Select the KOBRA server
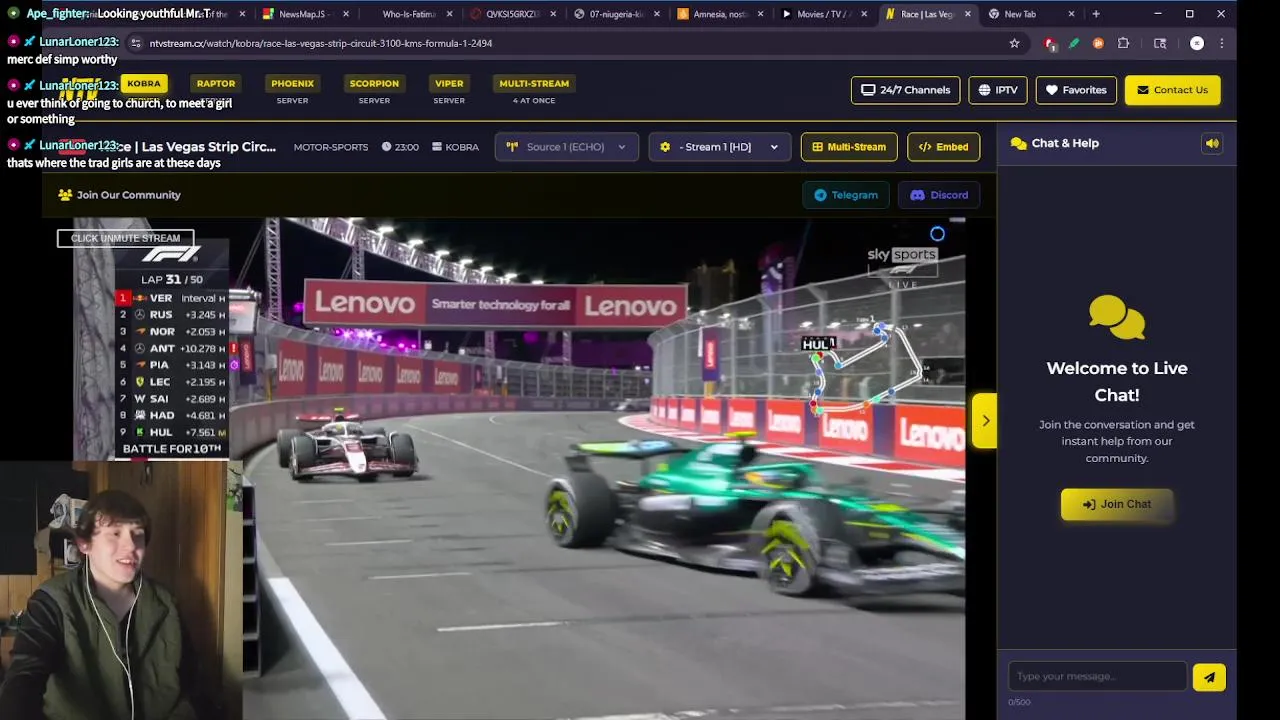This screenshot has height=720, width=1280. [143, 84]
